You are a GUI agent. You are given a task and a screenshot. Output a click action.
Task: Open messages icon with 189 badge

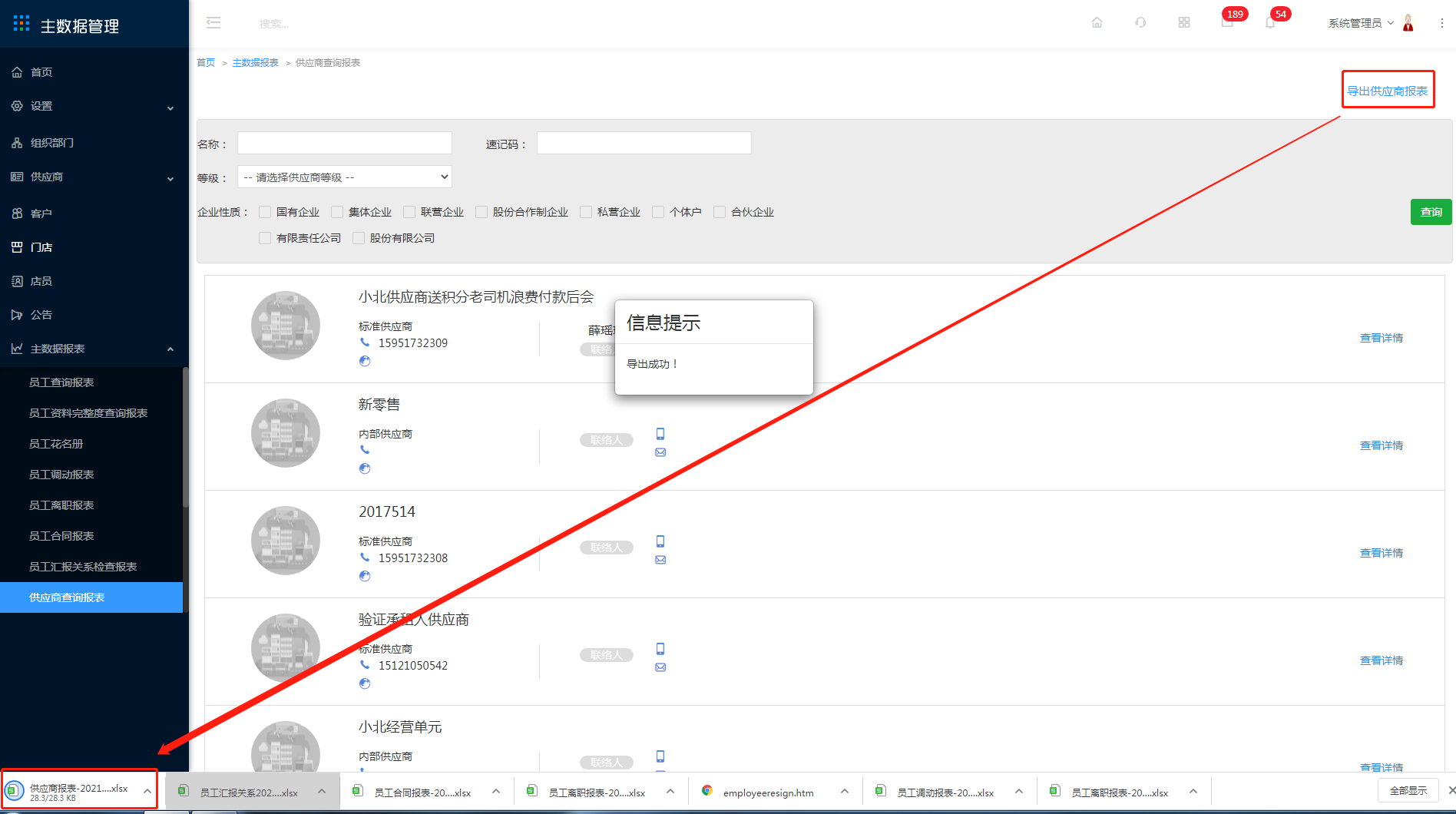tap(1227, 22)
